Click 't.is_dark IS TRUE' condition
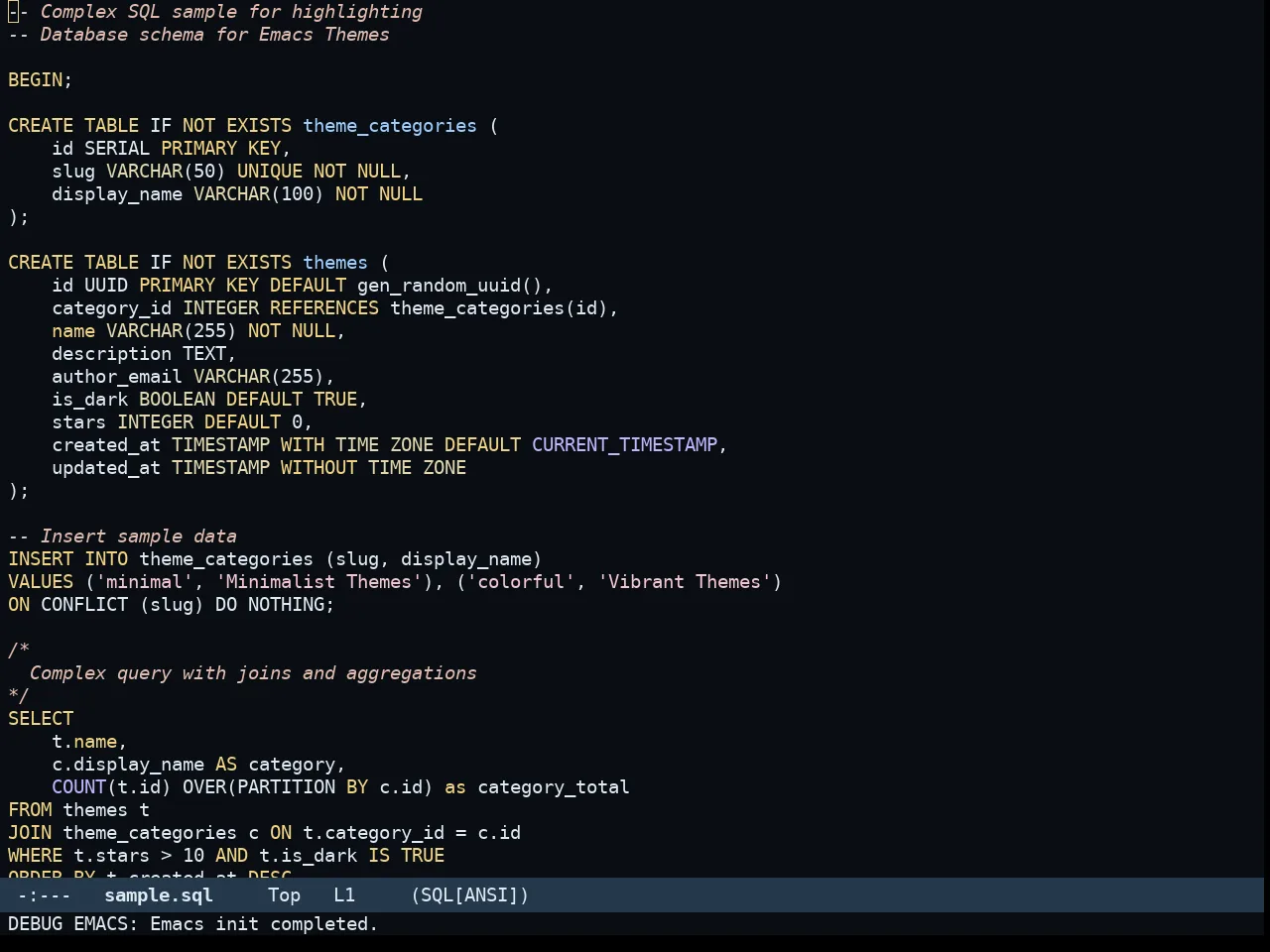This screenshot has width=1270, height=952. 351,856
